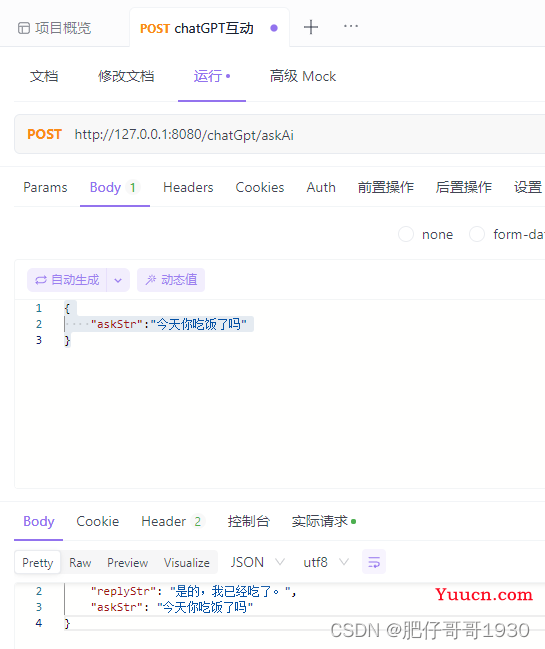Open the request Body tab
The width and height of the screenshot is (545, 649).
coord(114,187)
